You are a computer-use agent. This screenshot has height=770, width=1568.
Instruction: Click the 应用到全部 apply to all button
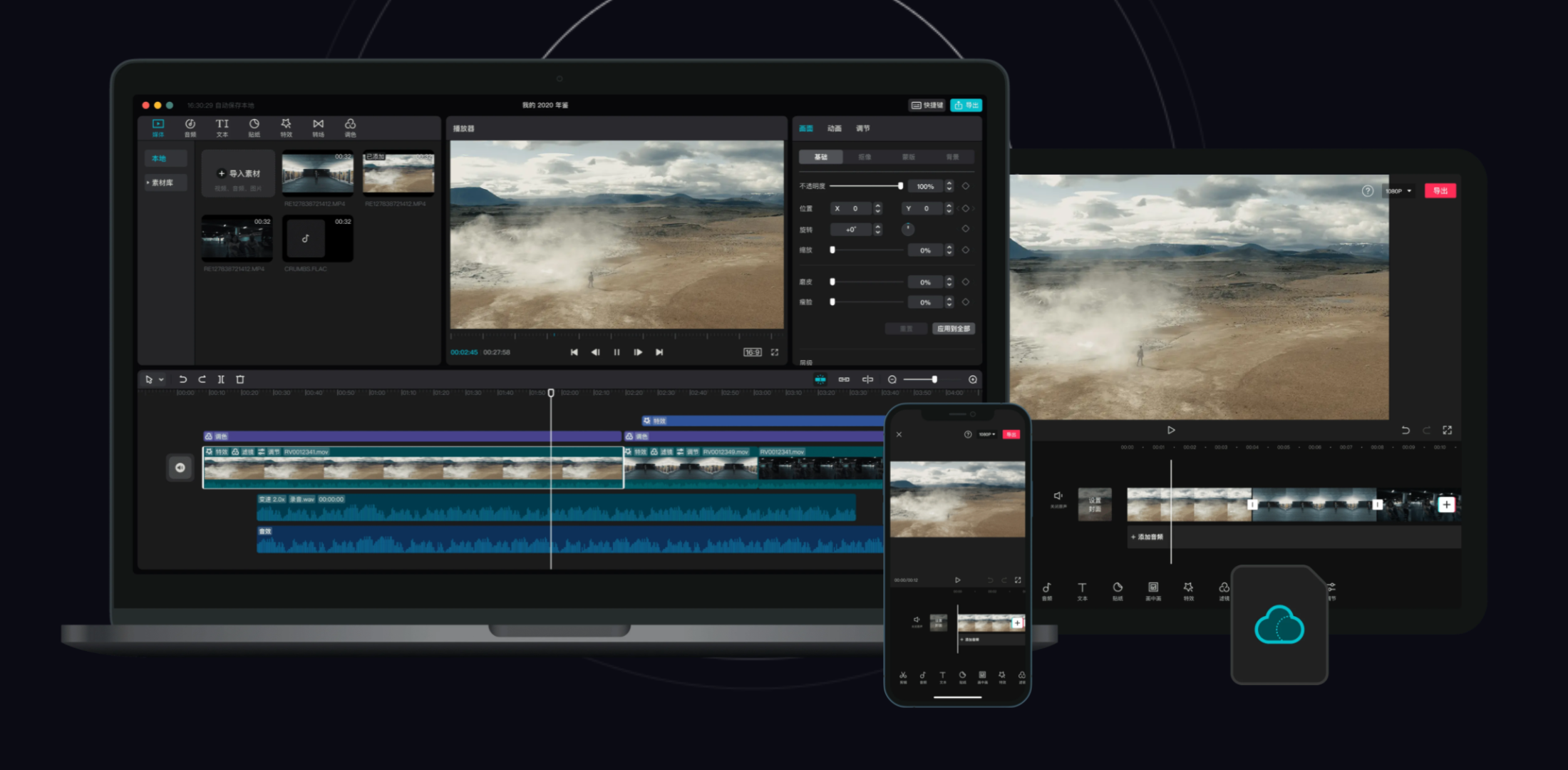point(953,329)
